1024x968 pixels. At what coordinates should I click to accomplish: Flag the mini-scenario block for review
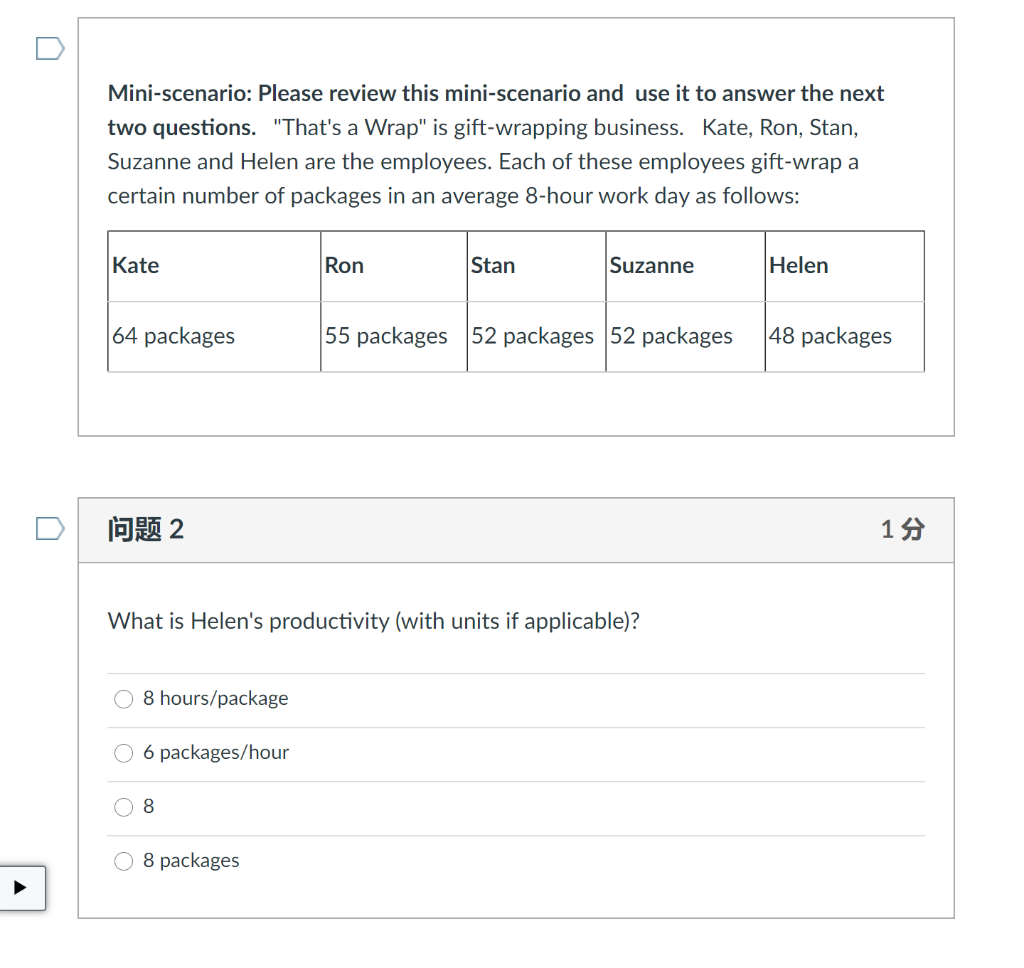point(49,48)
